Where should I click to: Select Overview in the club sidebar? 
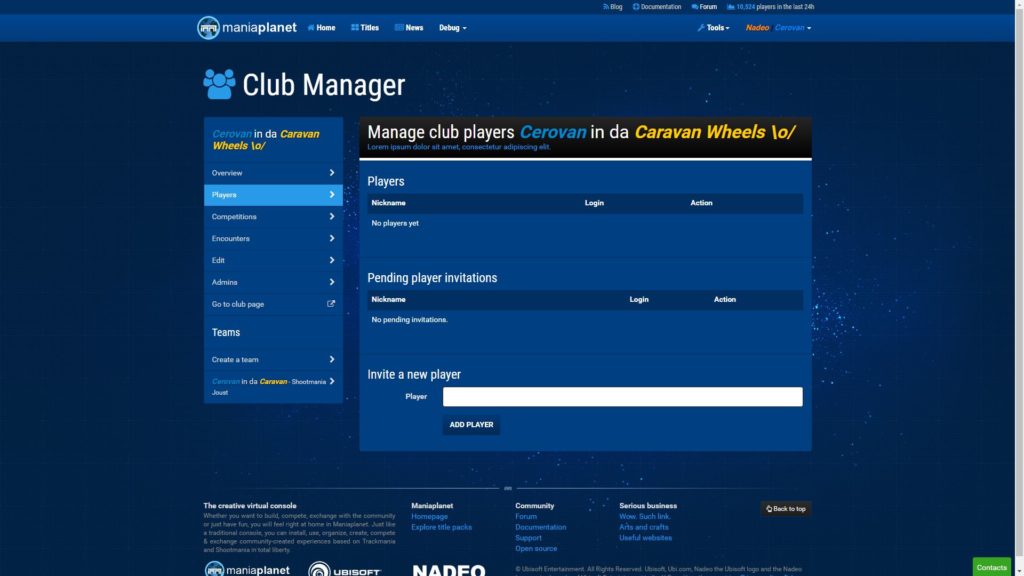click(273, 173)
